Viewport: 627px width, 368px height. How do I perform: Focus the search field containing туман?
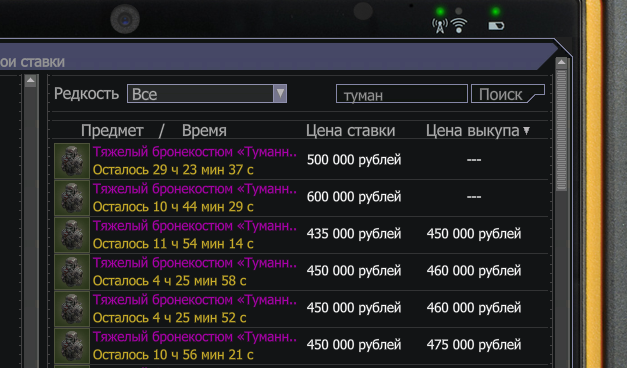(401, 94)
